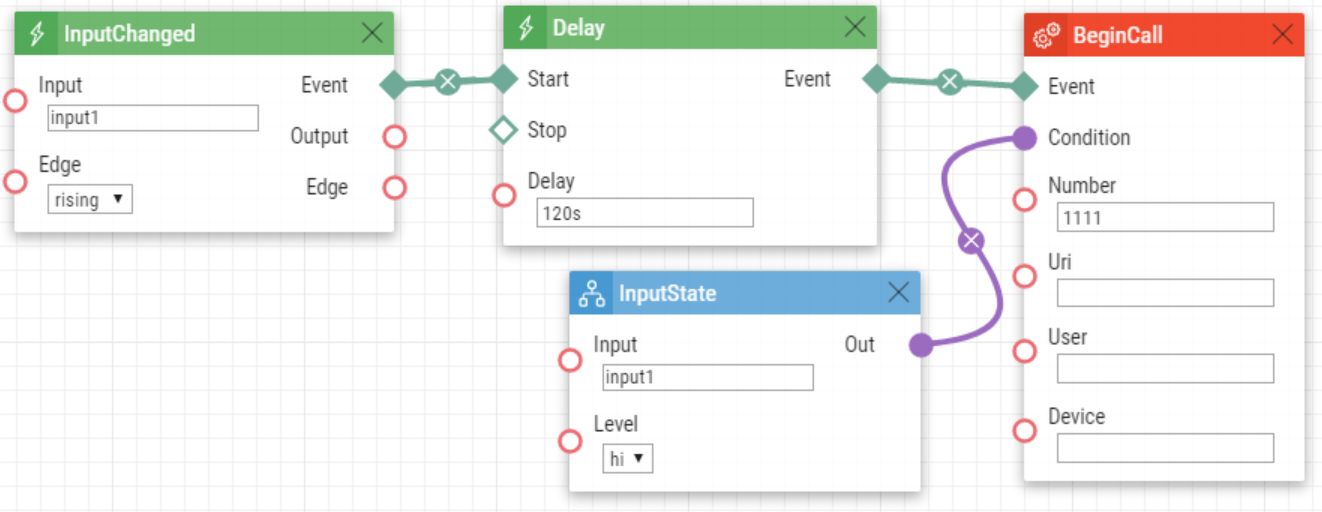Remove the InputChanged to Delay connection
The width and height of the screenshot is (1322, 512).
click(447, 81)
